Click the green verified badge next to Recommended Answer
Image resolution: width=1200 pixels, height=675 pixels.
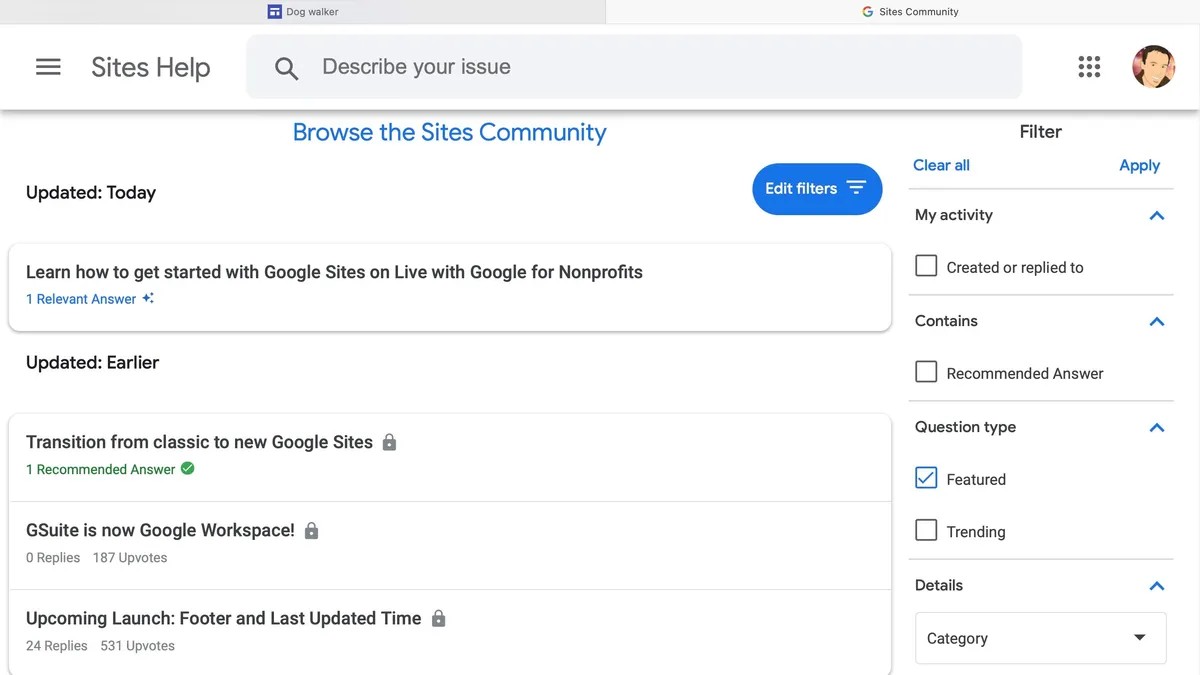tap(186, 468)
